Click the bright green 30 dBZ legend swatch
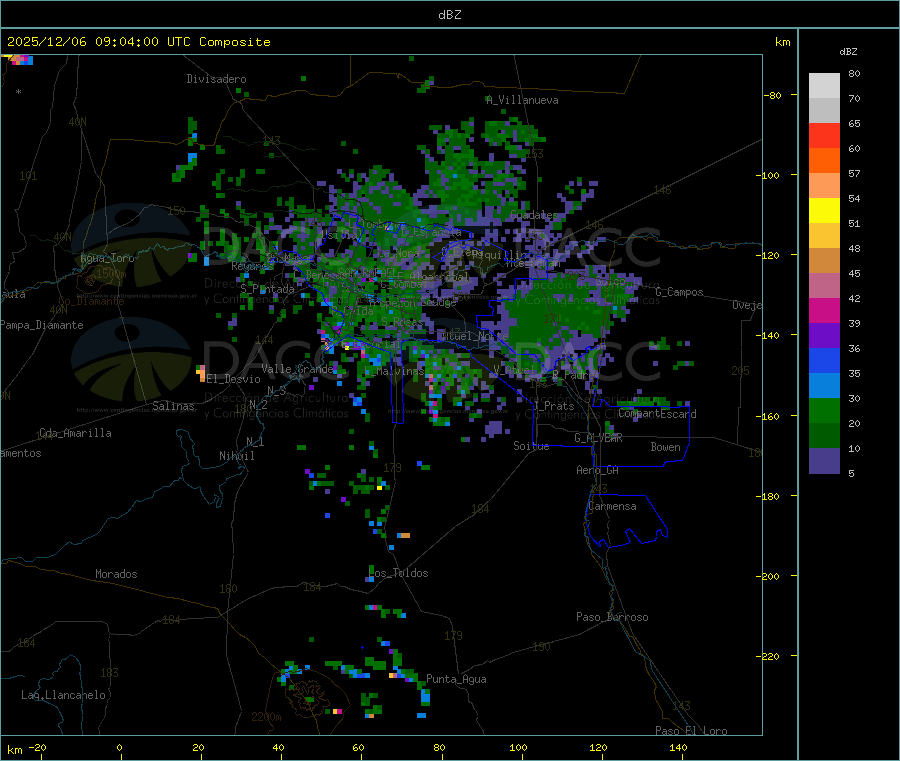 [x=824, y=410]
